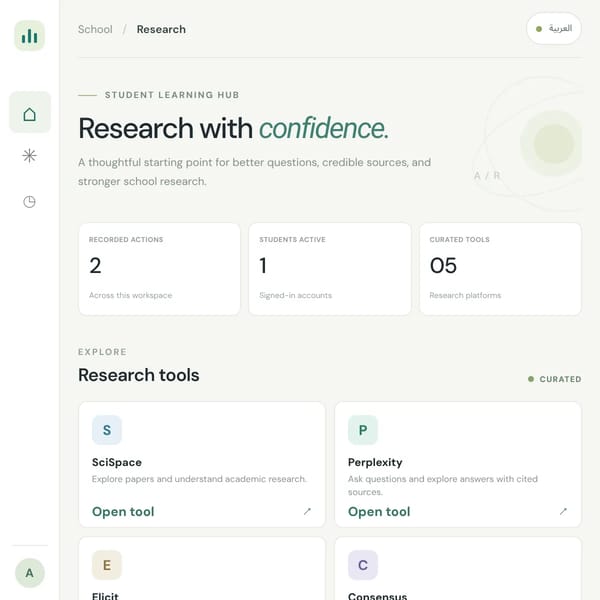Select the asterisk sidebar icon
This screenshot has height=600, width=600.
click(x=29, y=156)
